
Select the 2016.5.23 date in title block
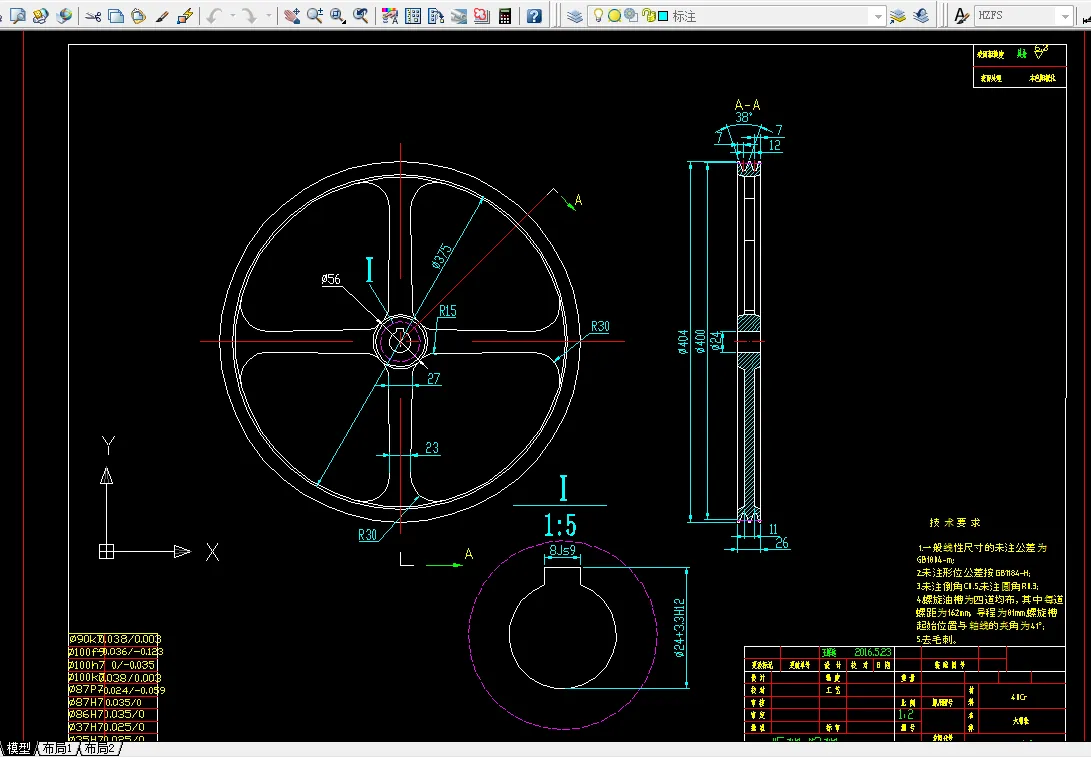[873, 652]
